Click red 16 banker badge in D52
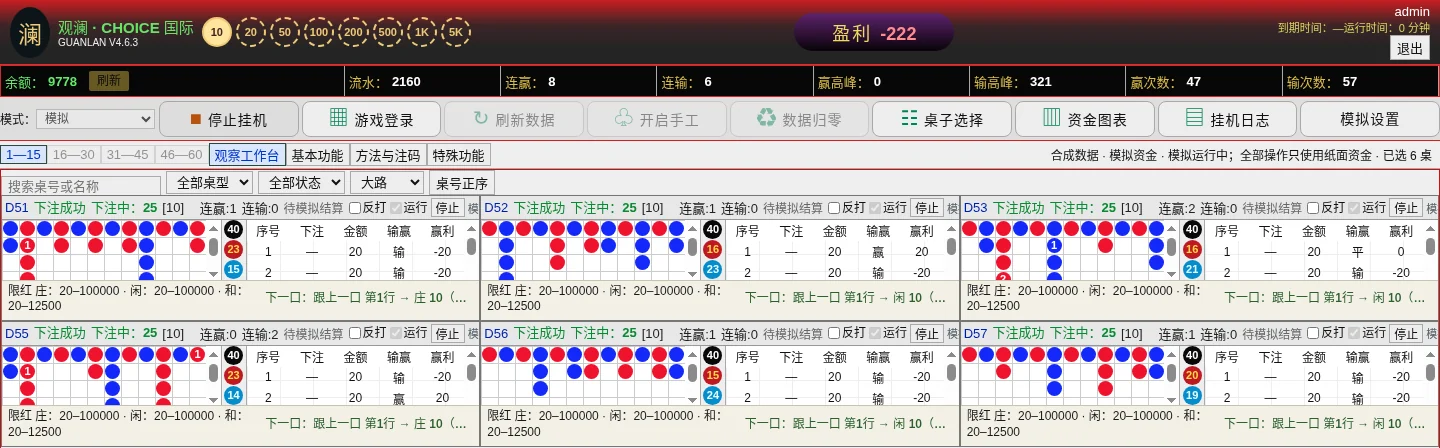The width and height of the screenshot is (1440, 448). coord(713,249)
